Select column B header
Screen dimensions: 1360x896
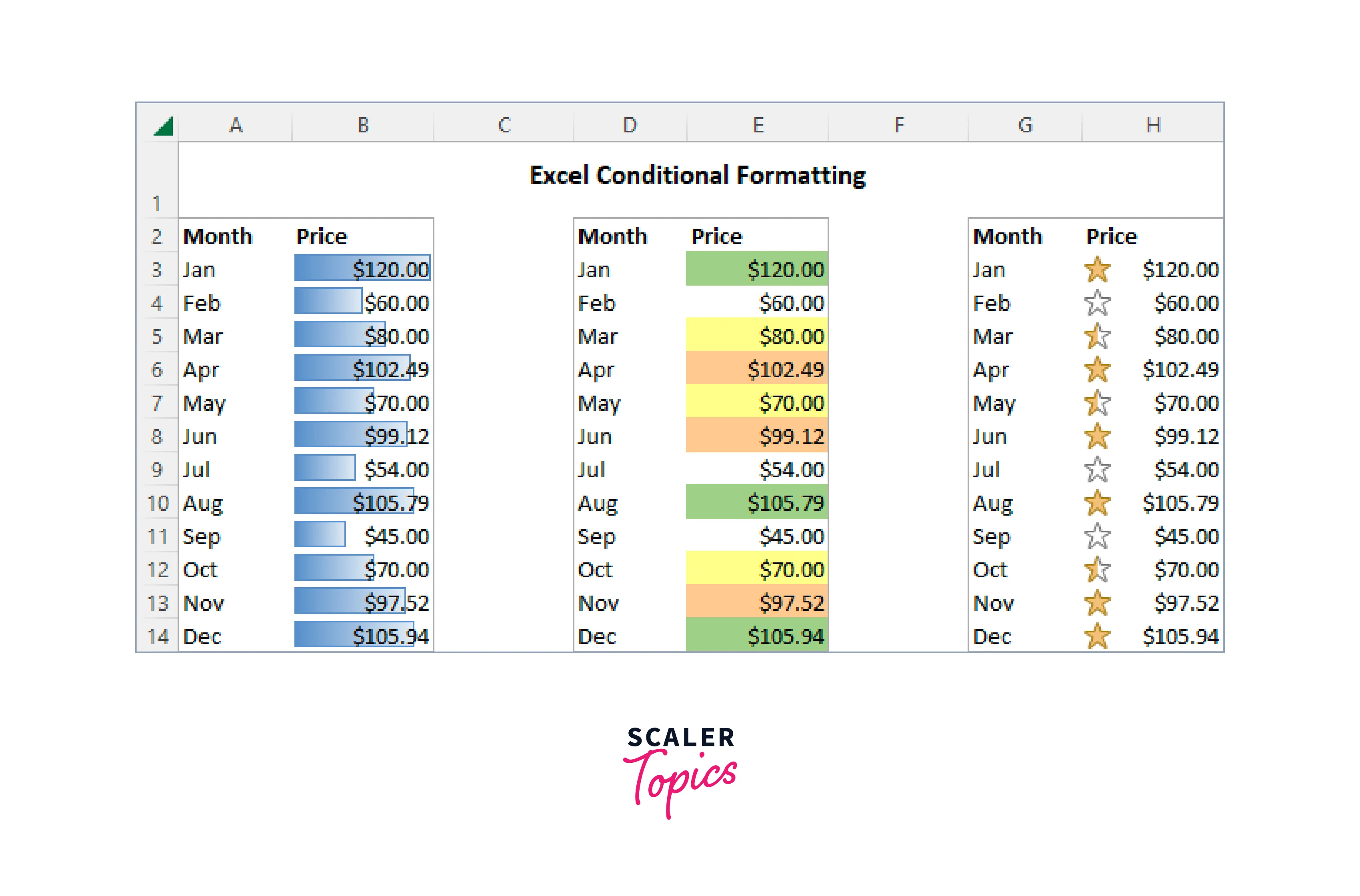[363, 125]
